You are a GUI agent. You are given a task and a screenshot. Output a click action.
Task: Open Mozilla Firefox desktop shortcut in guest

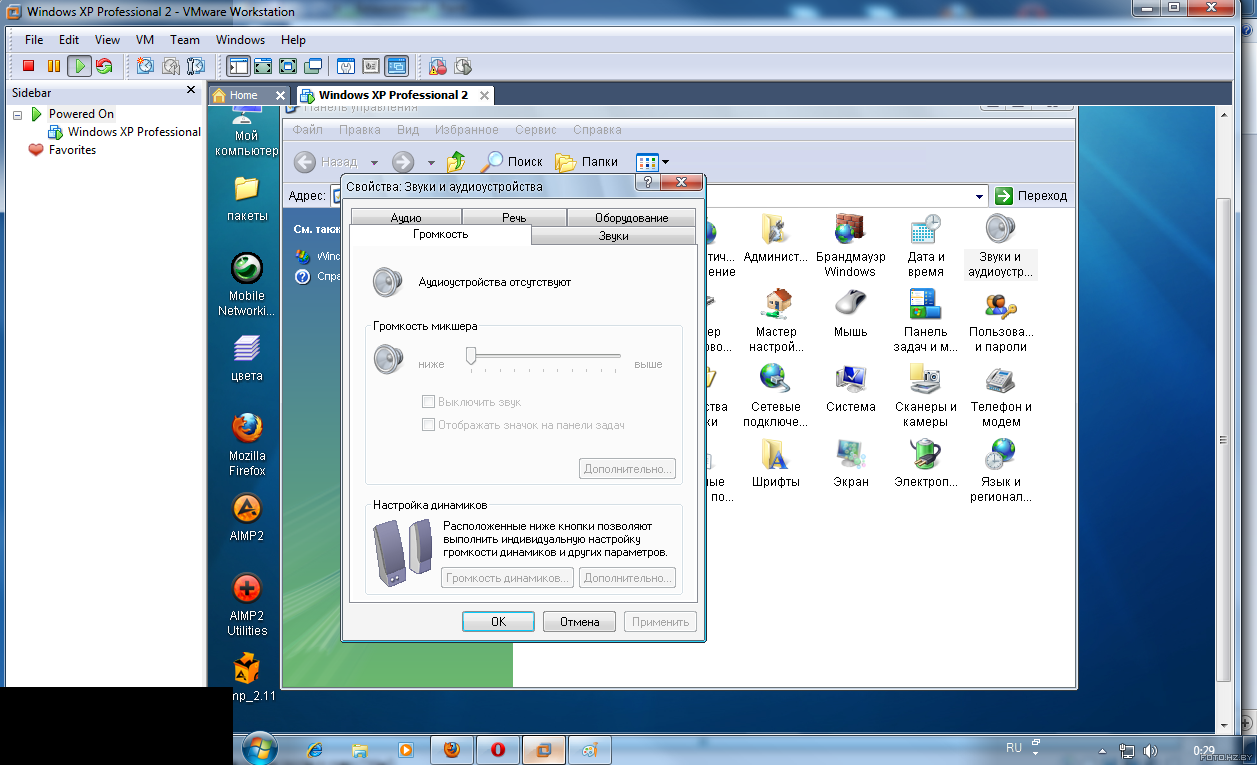(x=247, y=445)
